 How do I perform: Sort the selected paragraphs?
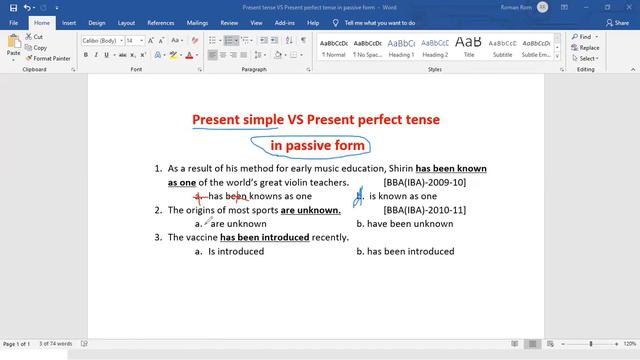289,40
